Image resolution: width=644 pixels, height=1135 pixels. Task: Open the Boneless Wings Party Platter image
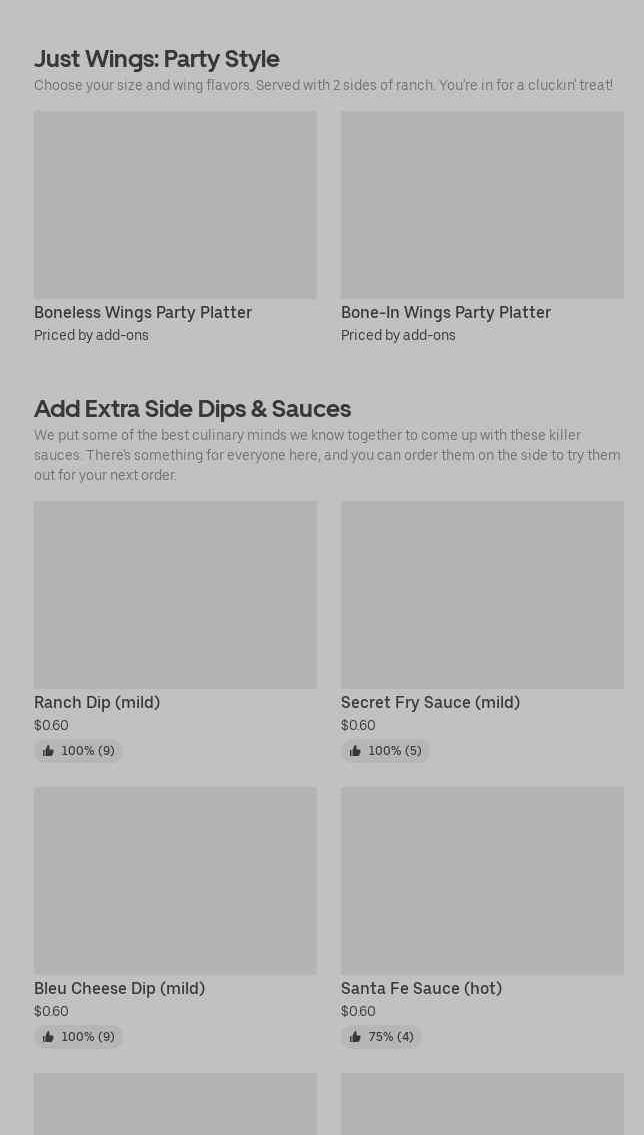click(175, 205)
